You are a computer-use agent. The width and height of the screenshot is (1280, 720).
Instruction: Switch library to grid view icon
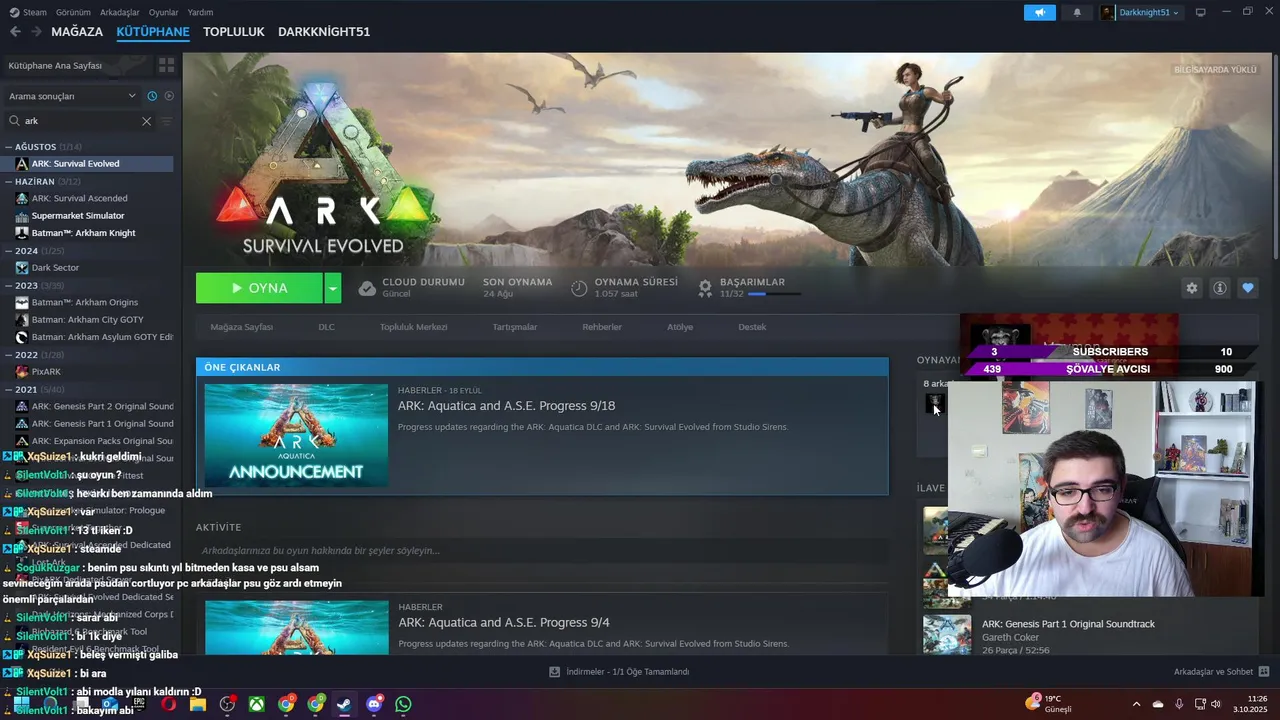click(166, 65)
